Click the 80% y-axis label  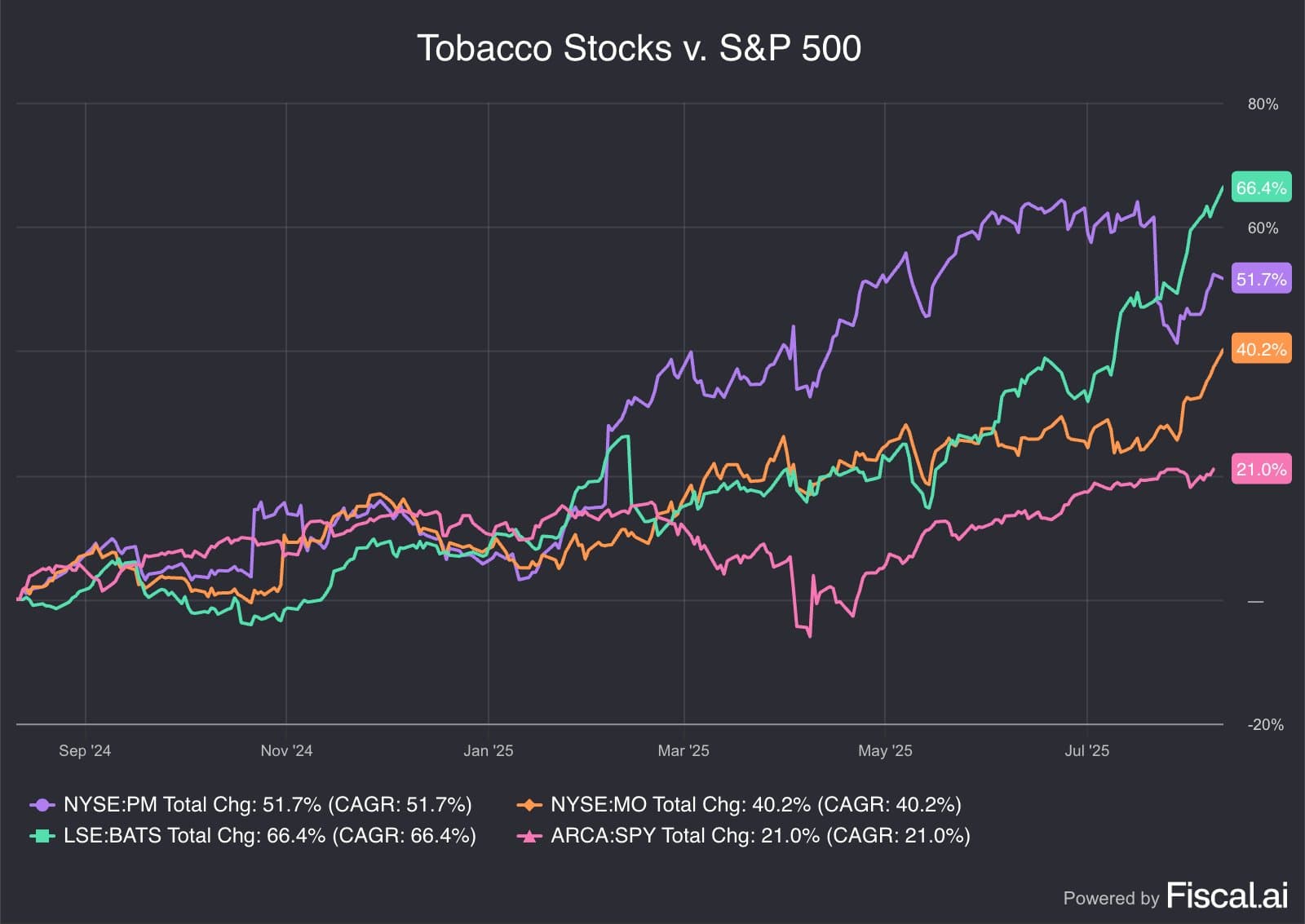click(x=1263, y=104)
